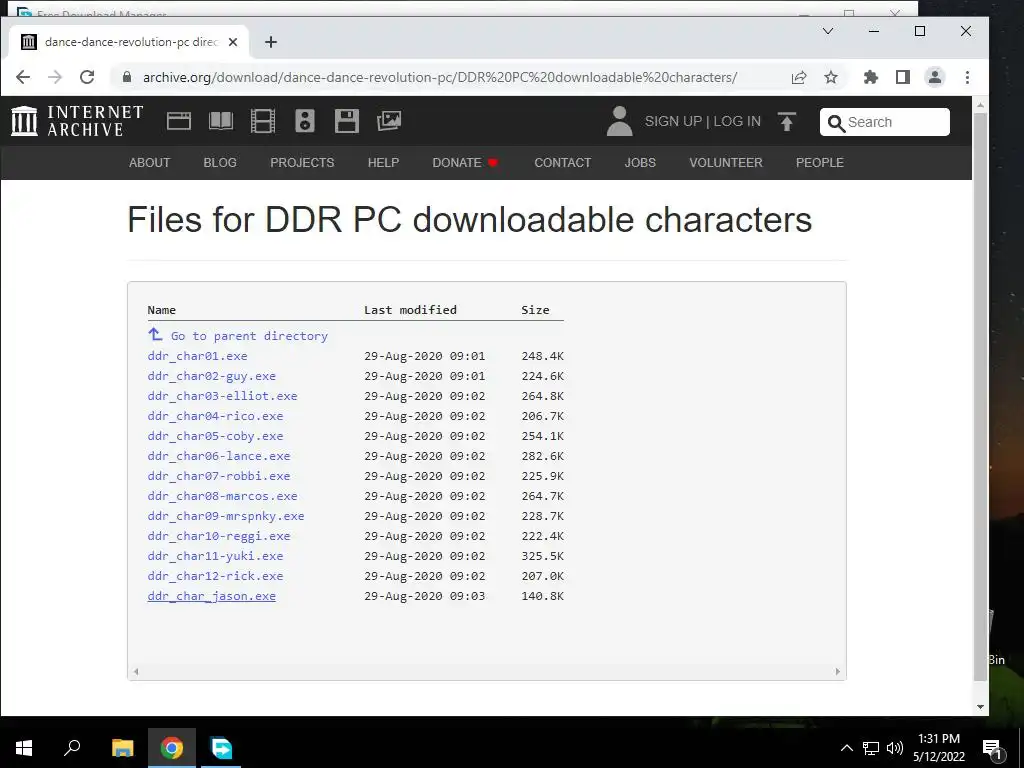The height and width of the screenshot is (768, 1024).
Task: Download ddr_char_jason.exe
Action: [212, 596]
